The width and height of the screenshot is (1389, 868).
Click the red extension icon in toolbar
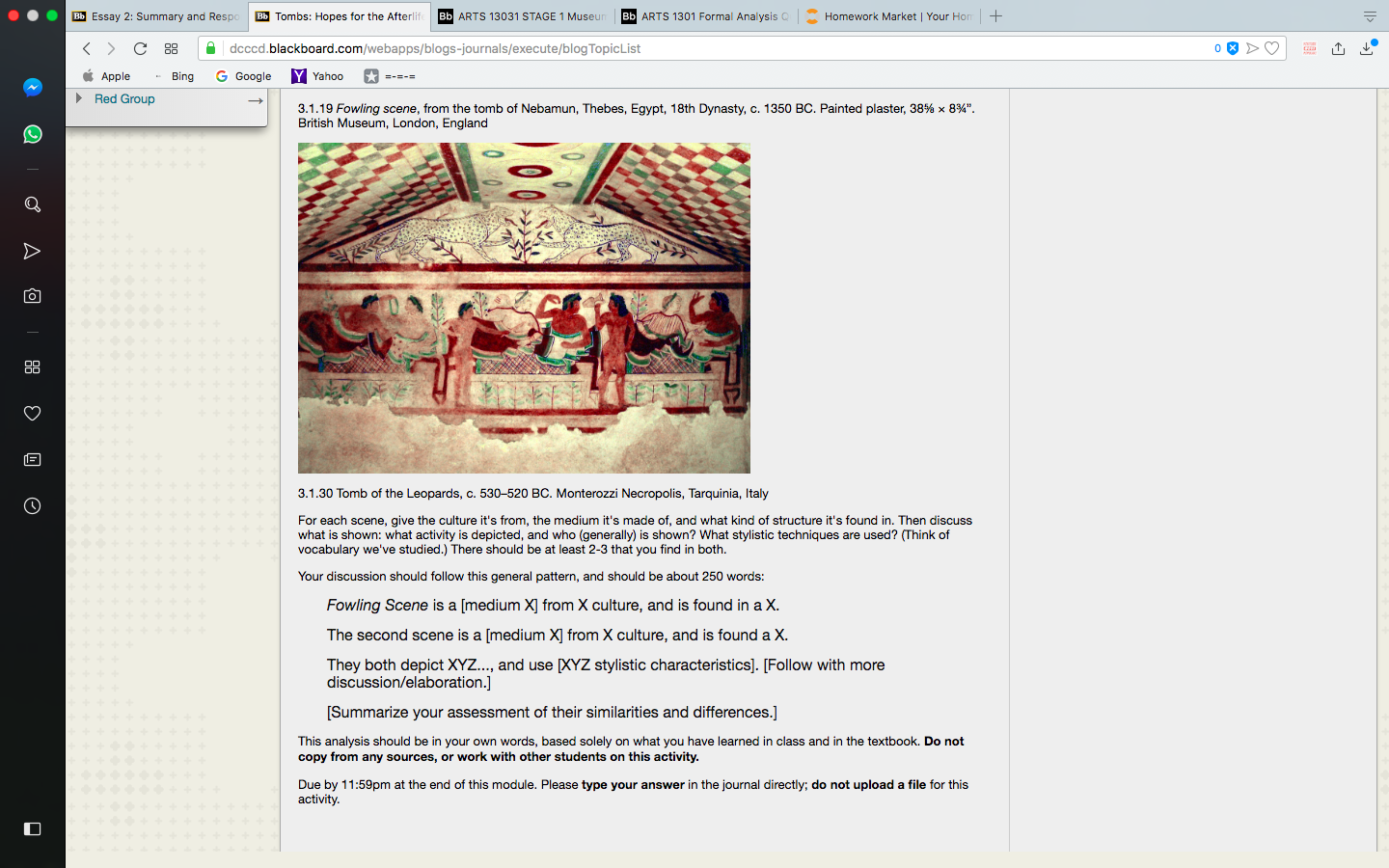click(1309, 48)
